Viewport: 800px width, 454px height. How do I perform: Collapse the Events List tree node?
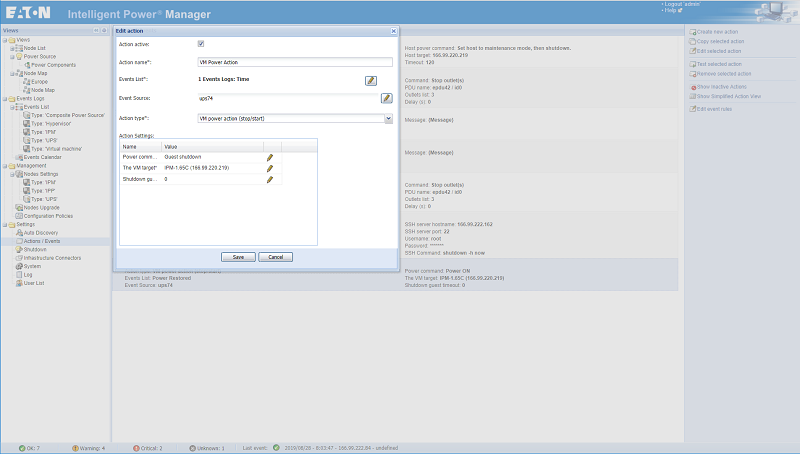pyautogui.click(x=12, y=107)
